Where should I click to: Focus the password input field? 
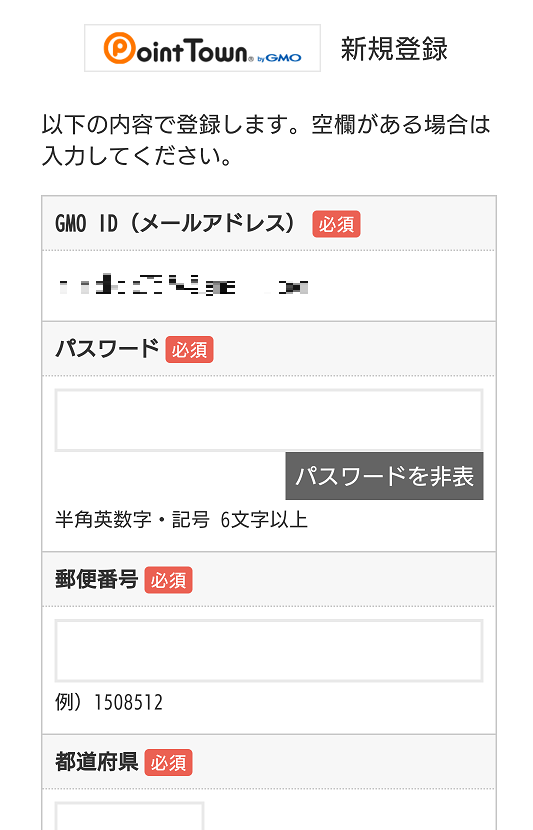[269, 420]
